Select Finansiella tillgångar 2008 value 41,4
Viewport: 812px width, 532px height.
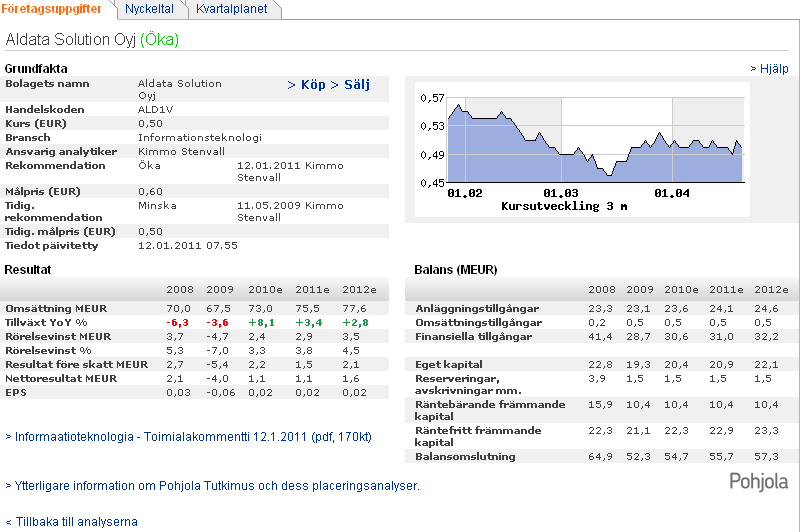(x=600, y=336)
